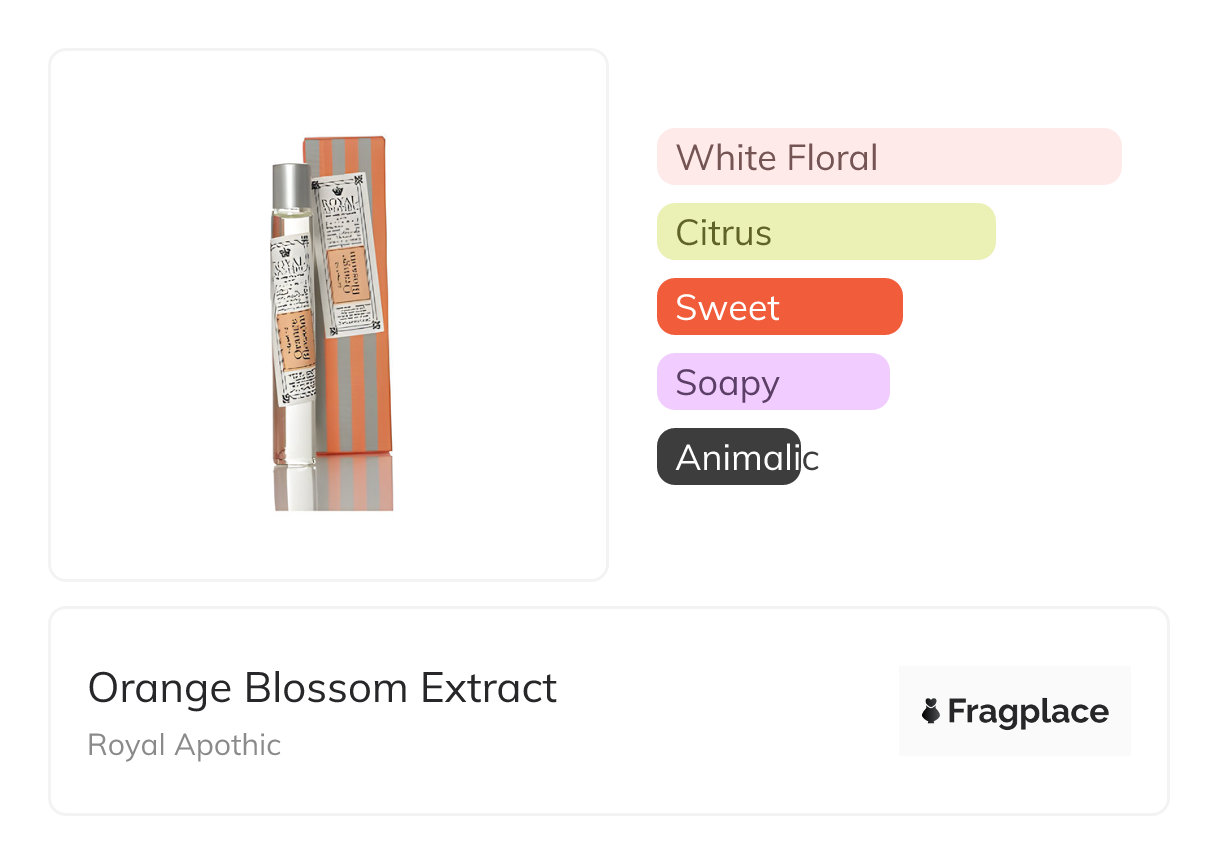Image resolution: width=1218 pixels, height=864 pixels.
Task: Click the orange-red Sweet accord bar
Action: coord(779,307)
